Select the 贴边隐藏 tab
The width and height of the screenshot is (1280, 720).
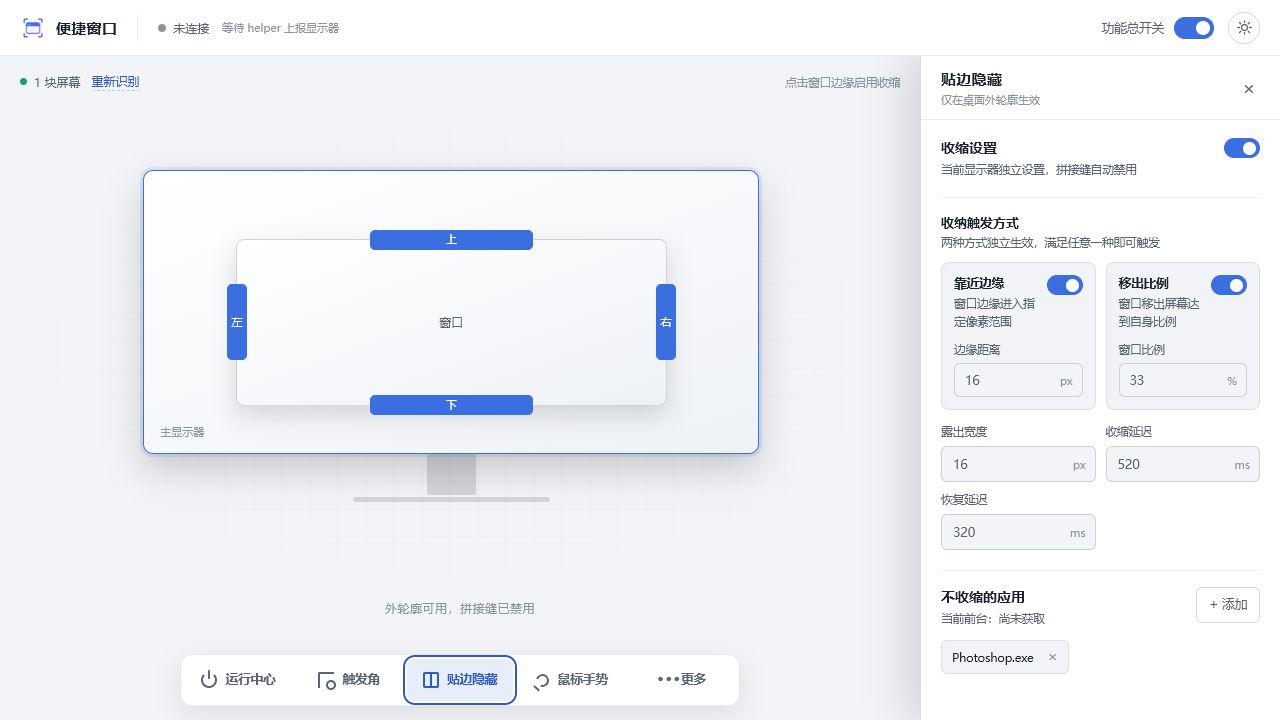click(x=460, y=680)
